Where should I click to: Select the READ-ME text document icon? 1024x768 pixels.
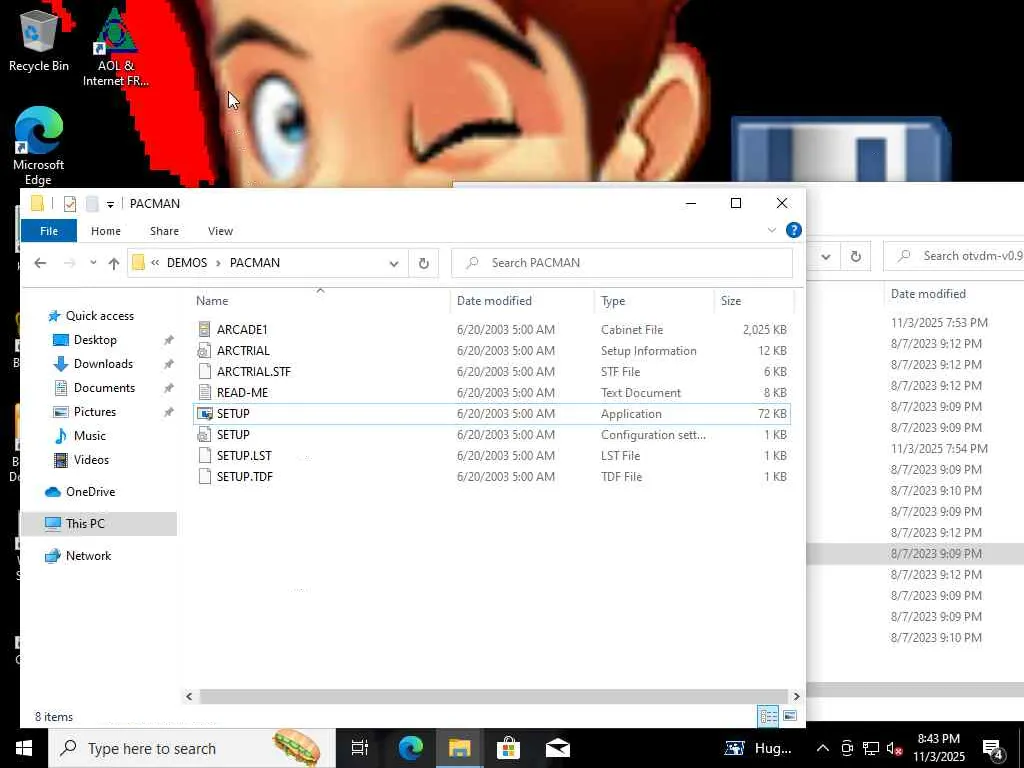click(x=204, y=392)
